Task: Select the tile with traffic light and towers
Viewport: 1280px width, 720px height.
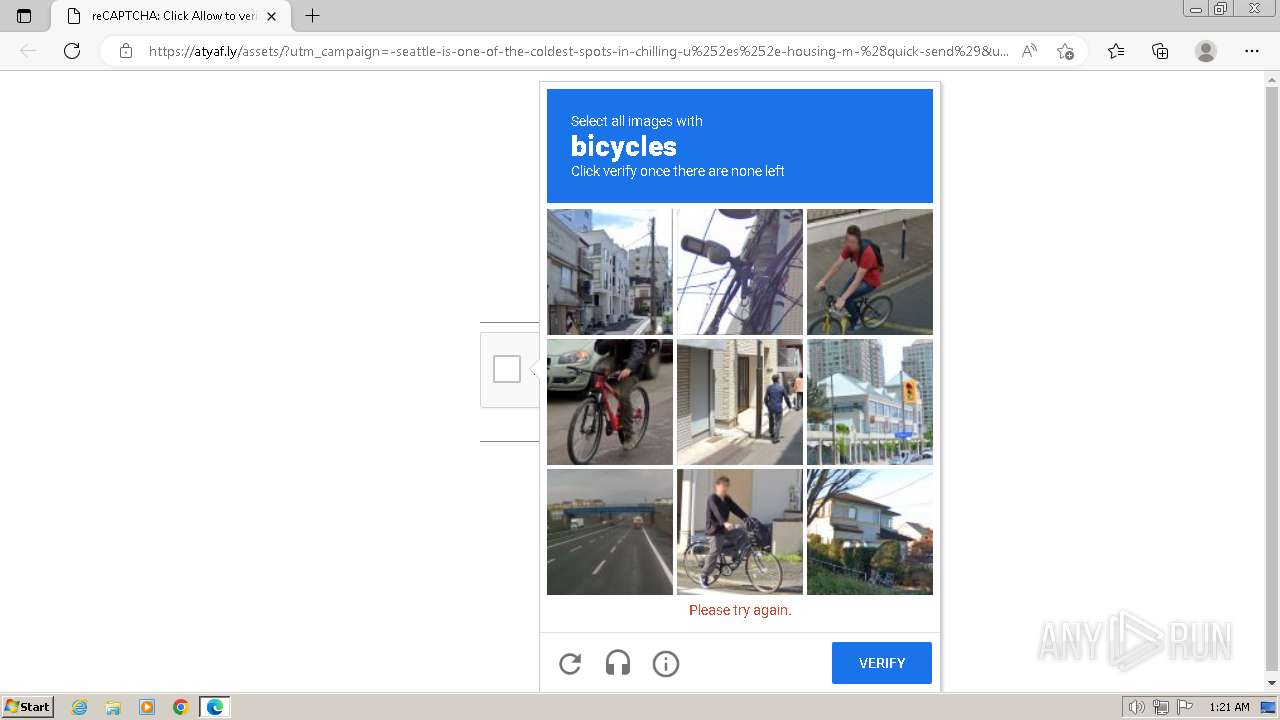Action: pyautogui.click(x=870, y=402)
